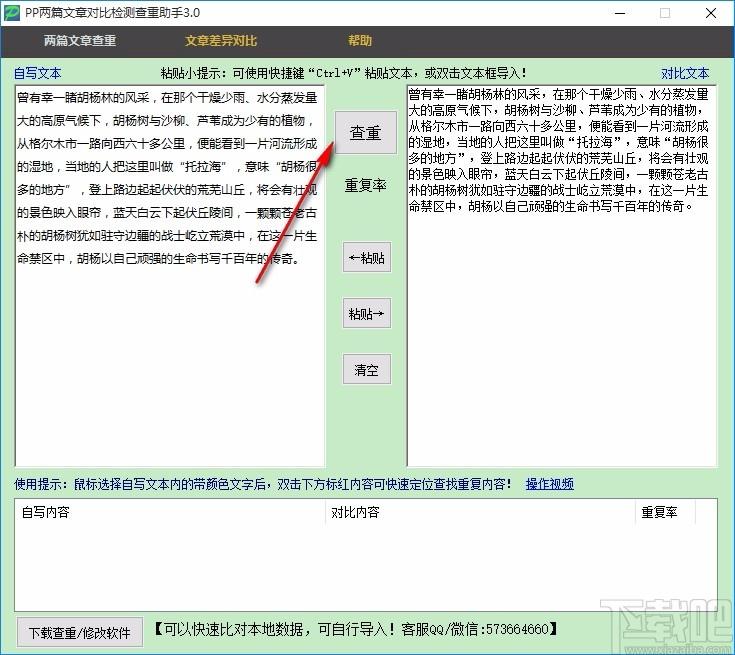Click inside the 对比文本 text box

pyautogui.click(x=562, y=276)
